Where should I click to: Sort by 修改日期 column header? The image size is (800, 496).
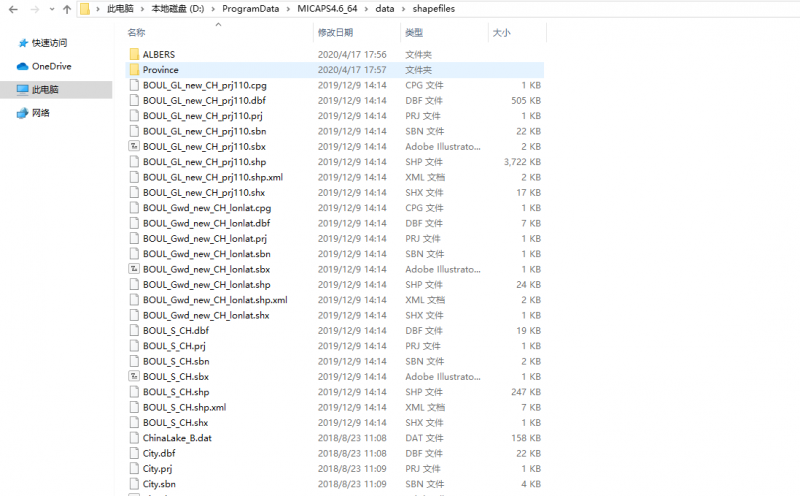[335, 33]
